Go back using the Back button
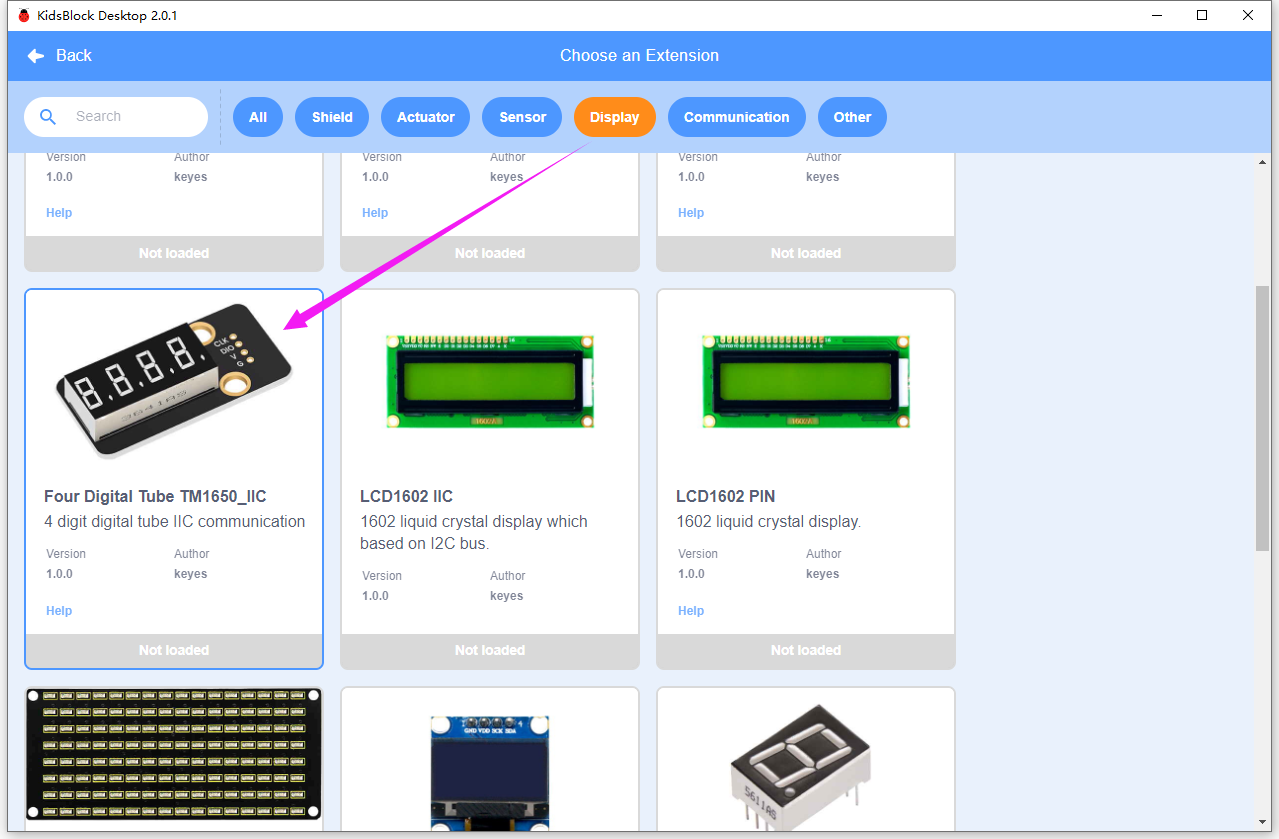The image size is (1279, 839). (x=60, y=56)
